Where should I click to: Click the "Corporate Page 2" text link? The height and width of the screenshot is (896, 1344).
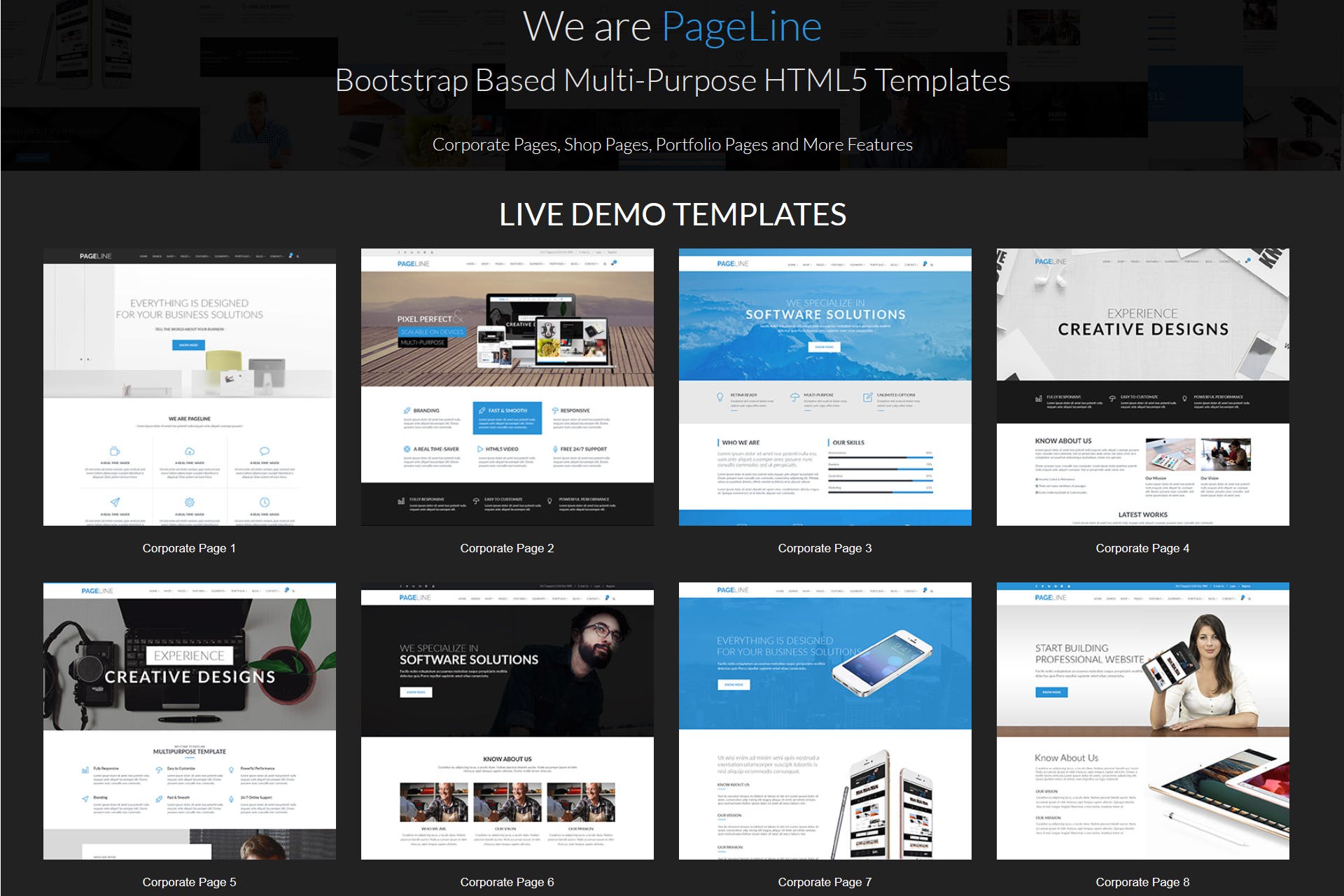coord(507,548)
